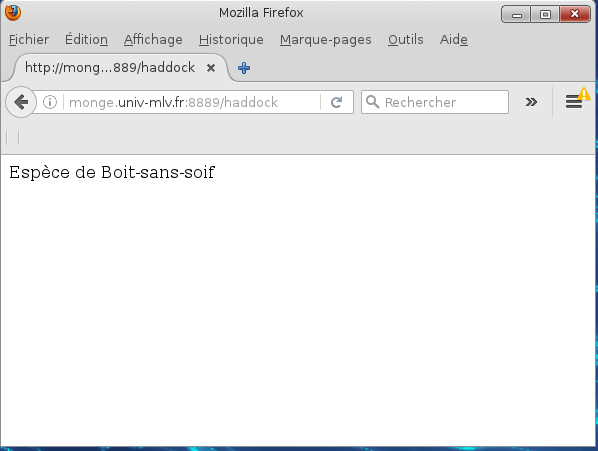Open the Édition menu

(x=86, y=40)
